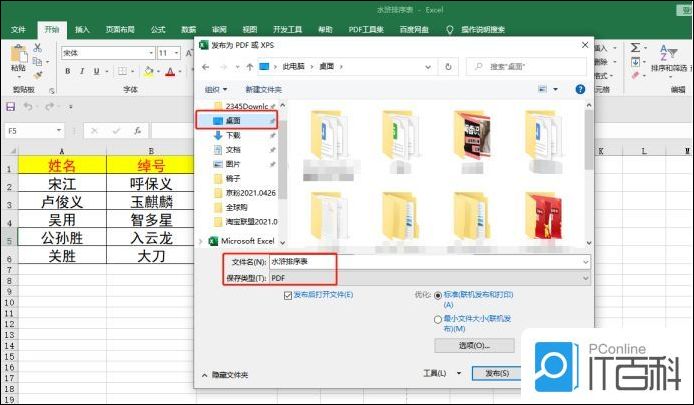694x405 pixels.
Task: Click the blue Help question mark icon
Action: [580, 89]
